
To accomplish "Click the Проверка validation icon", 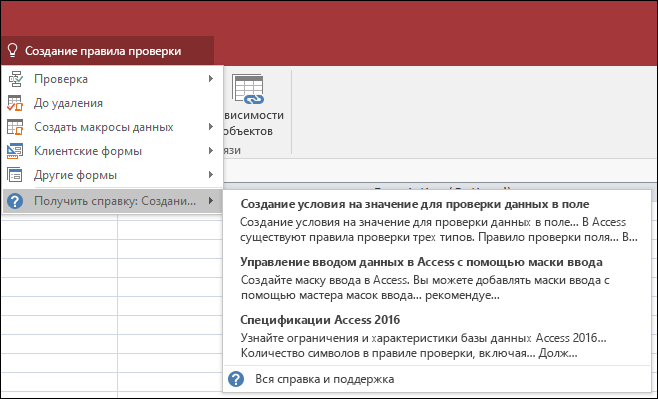I will click(16, 79).
